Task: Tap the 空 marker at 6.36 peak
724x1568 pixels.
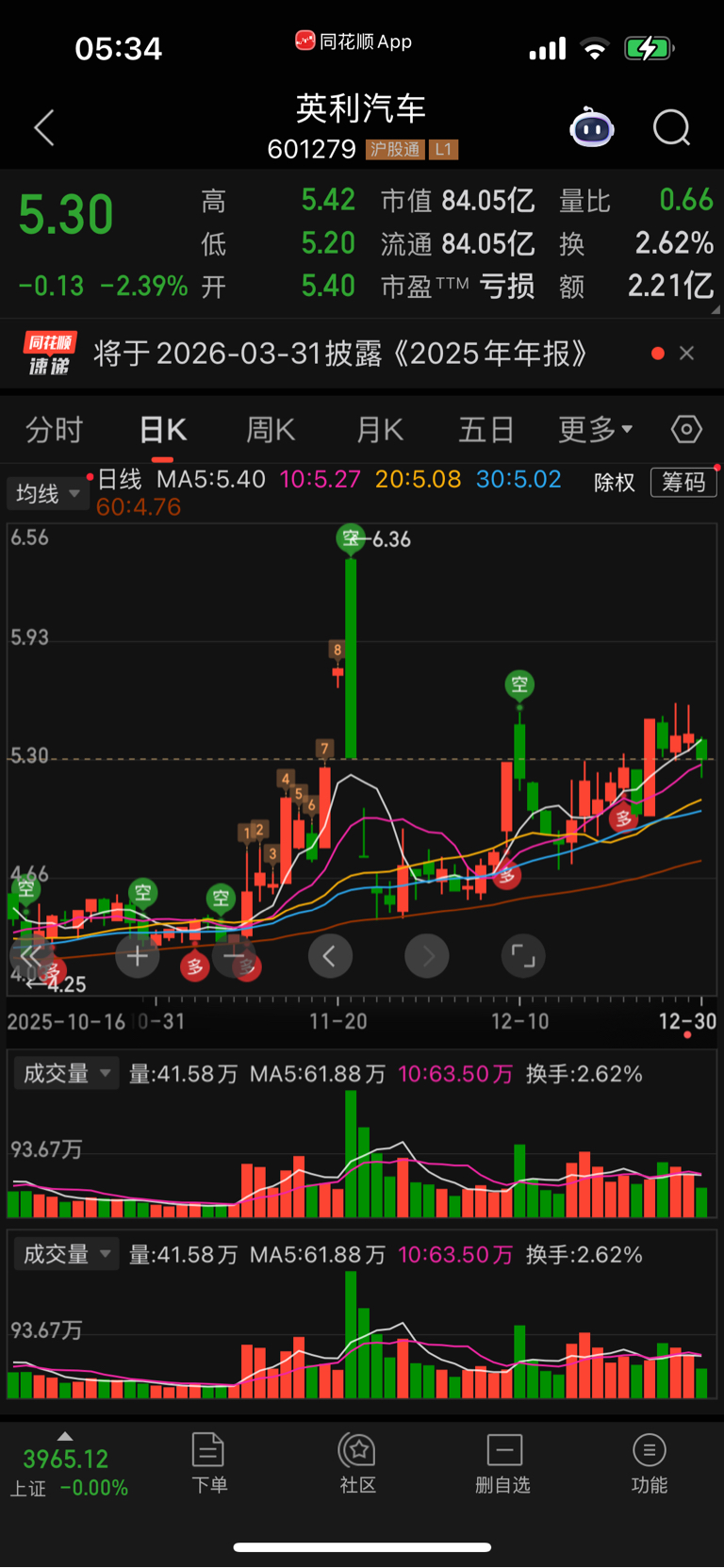Action: [351, 538]
